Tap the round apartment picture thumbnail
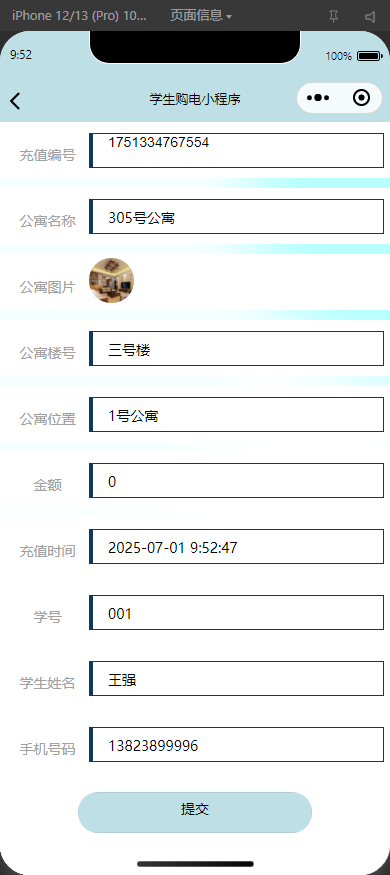The width and height of the screenshot is (390, 875). (x=111, y=280)
